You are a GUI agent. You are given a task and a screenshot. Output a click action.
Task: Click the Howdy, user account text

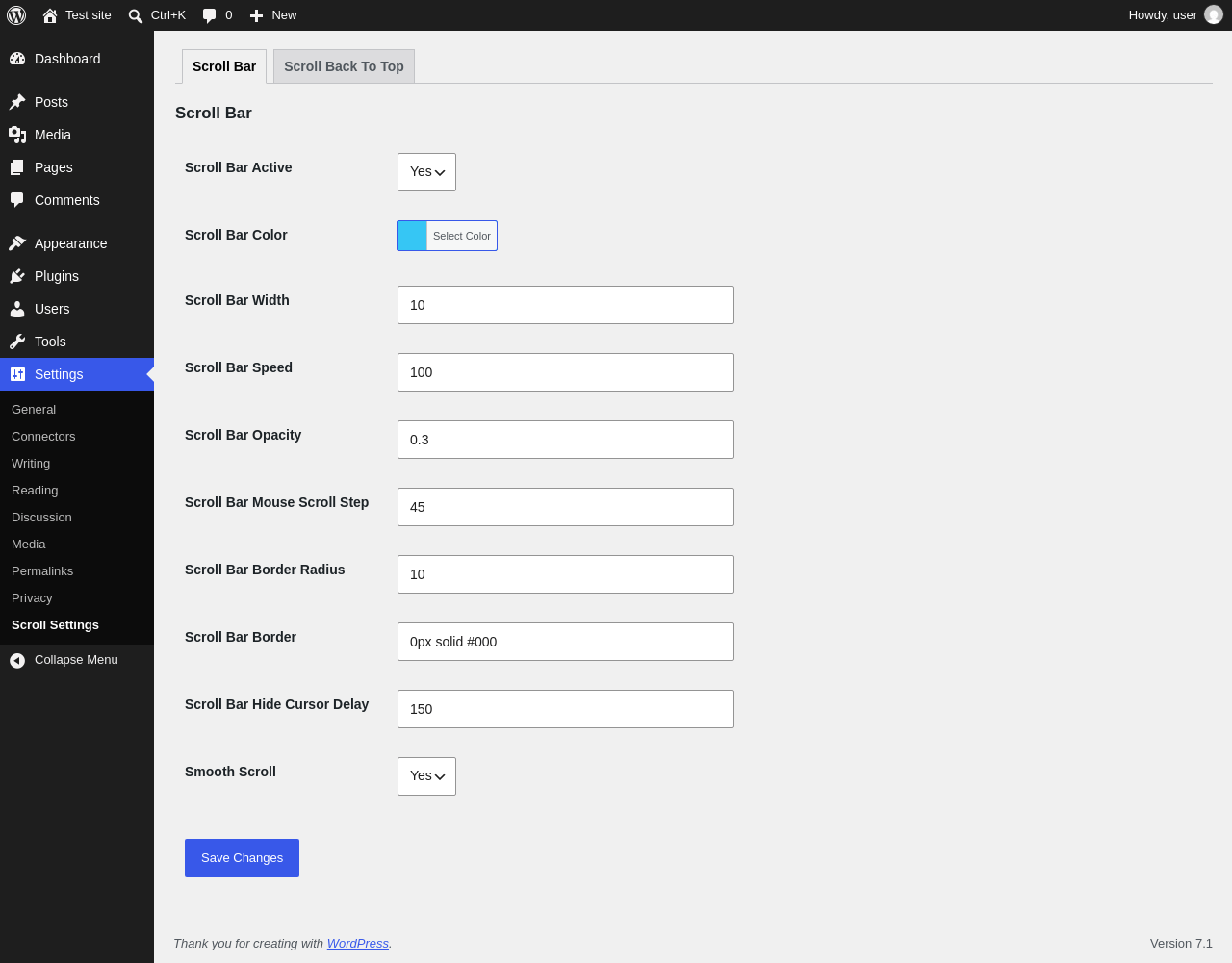tap(1163, 15)
